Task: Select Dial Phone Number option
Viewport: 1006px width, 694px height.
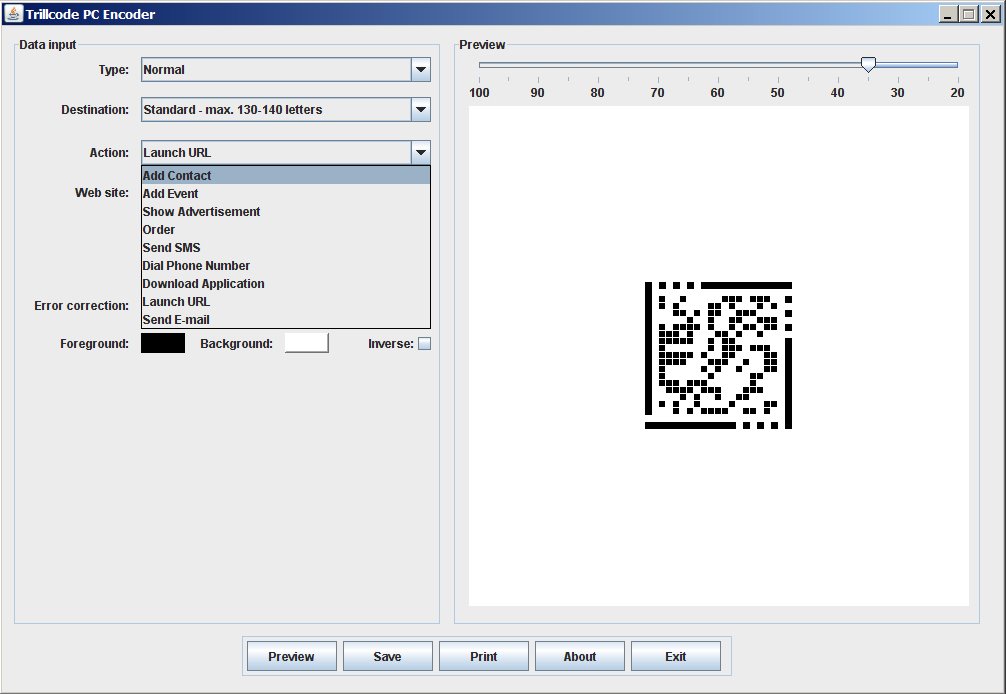Action: point(286,265)
